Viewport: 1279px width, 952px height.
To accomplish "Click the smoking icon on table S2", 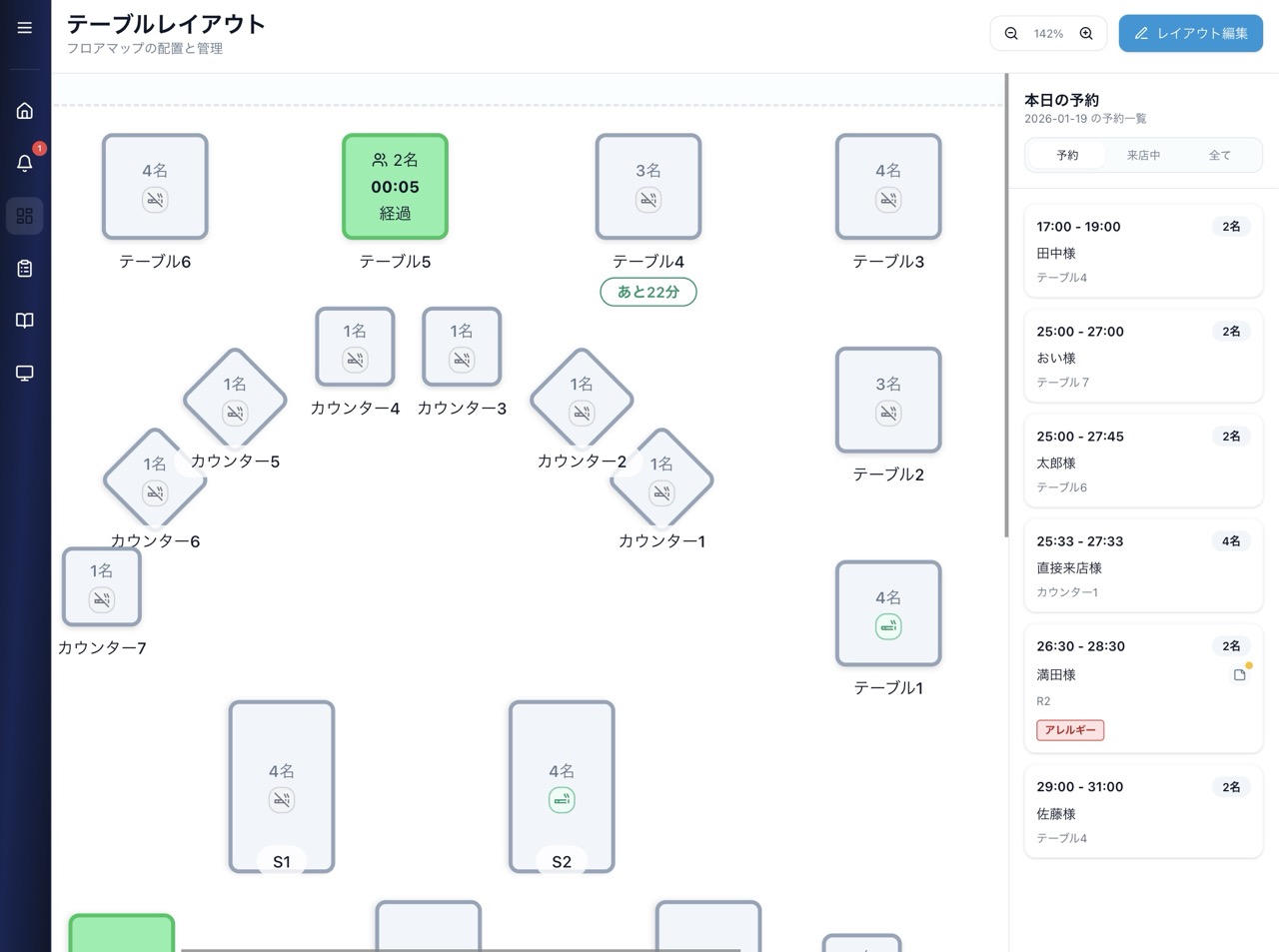I will (561, 799).
